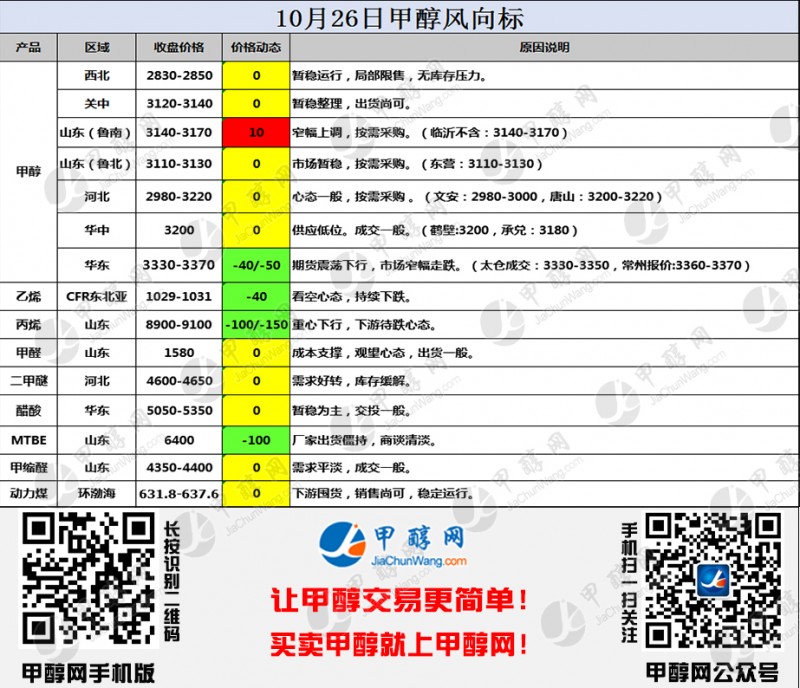
Task: Select the MTBE product cell
Action: [29, 440]
